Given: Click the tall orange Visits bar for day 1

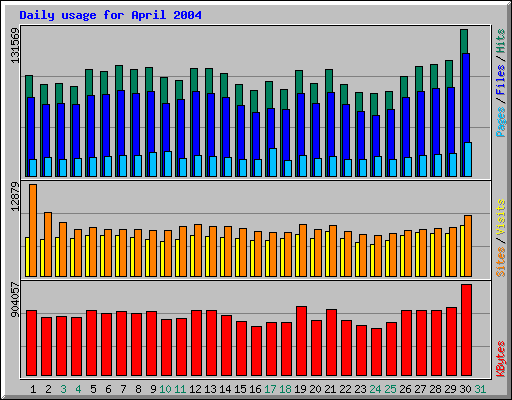Looking at the screenshot, I should coord(33,230).
